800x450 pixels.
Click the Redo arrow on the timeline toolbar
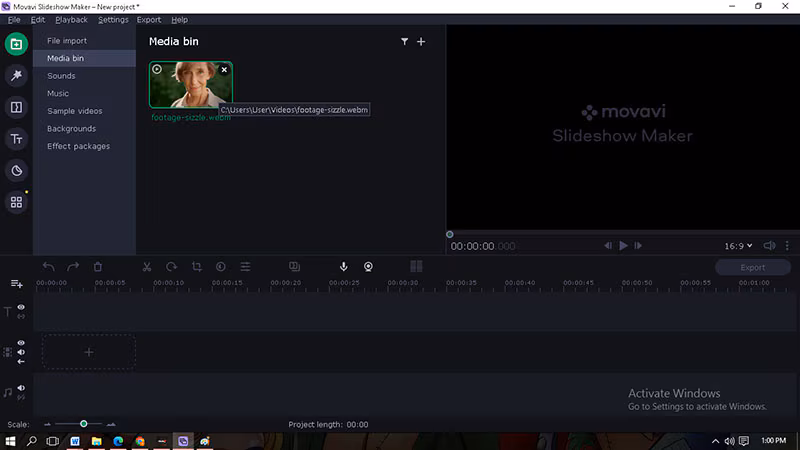[73, 267]
